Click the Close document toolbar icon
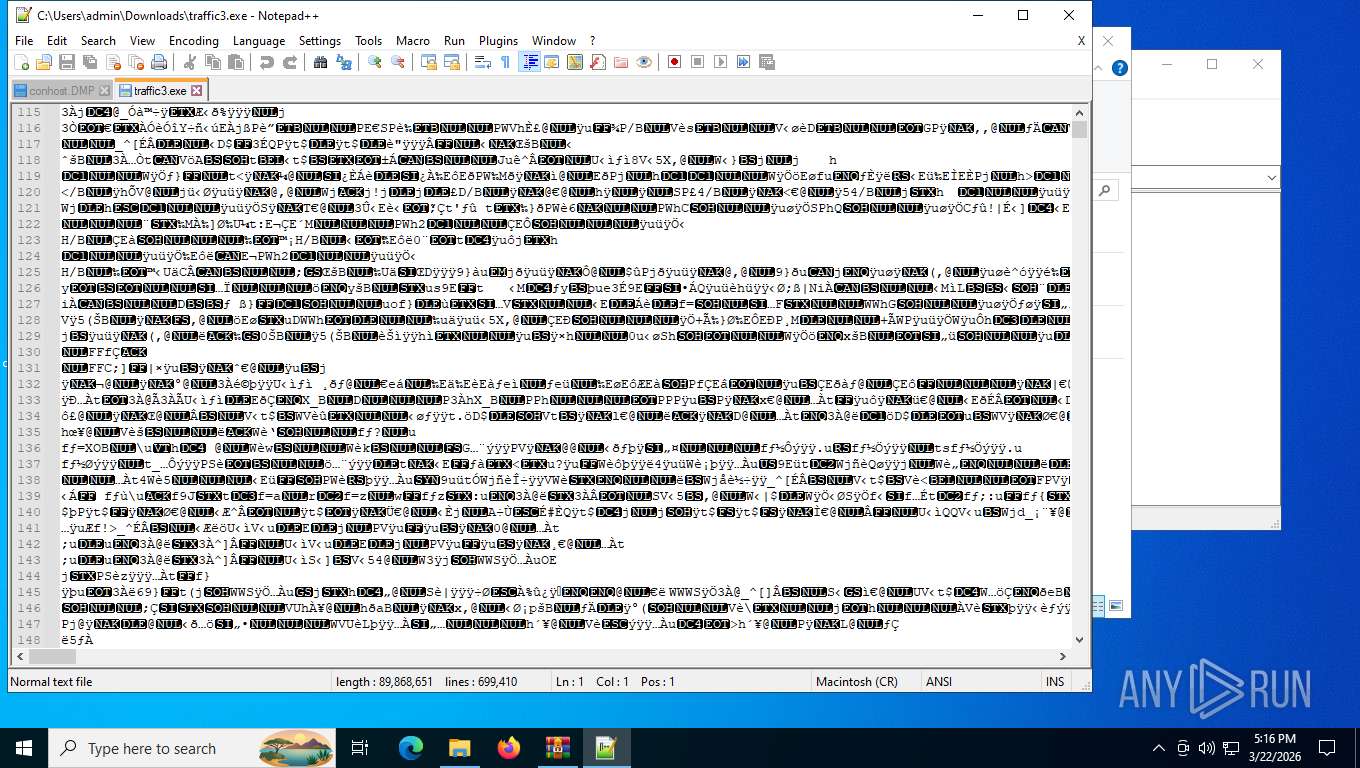Image resolution: width=1360 pixels, height=768 pixels. [113, 62]
